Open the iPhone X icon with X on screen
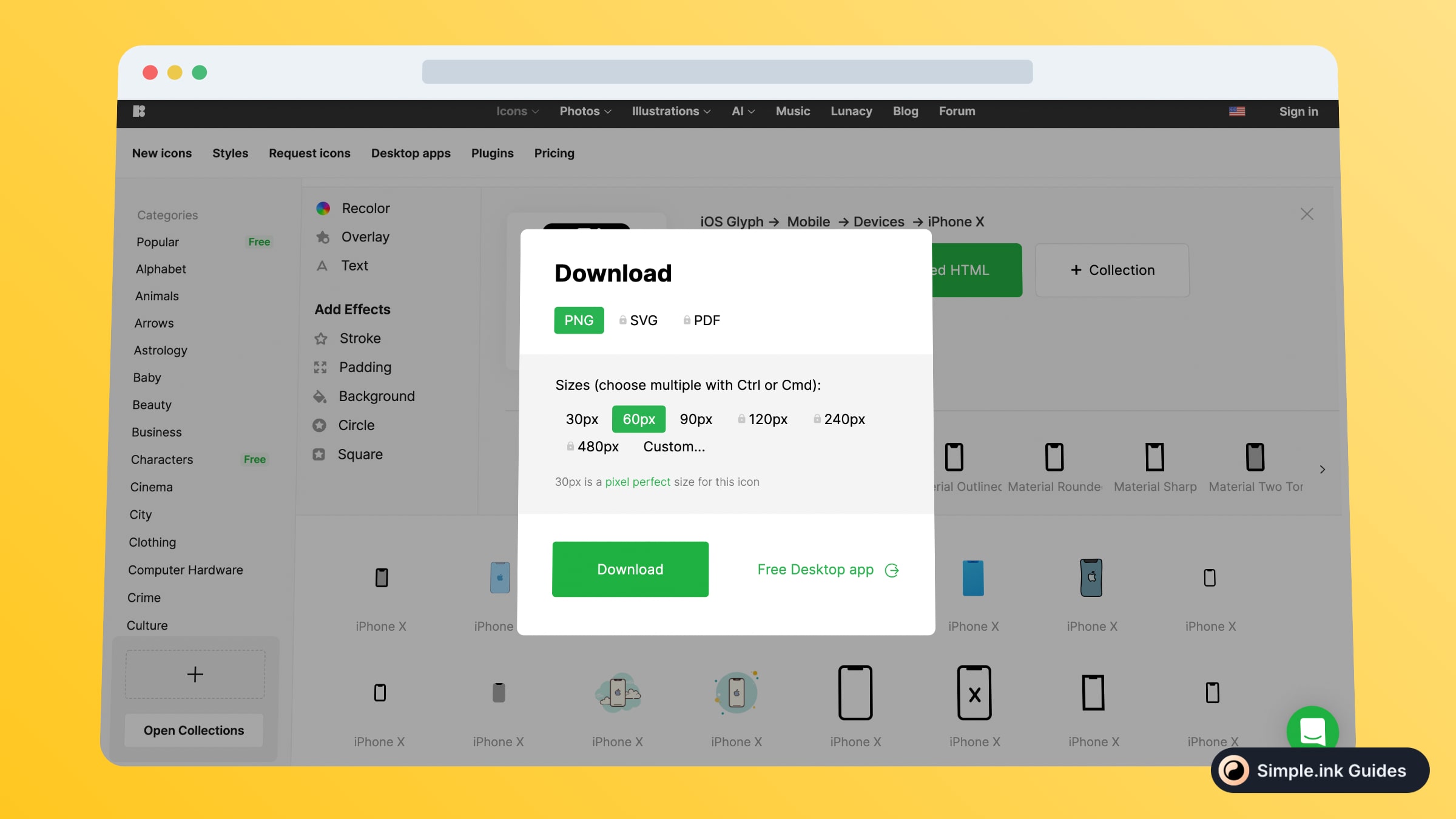Viewport: 1456px width, 819px height. [974, 693]
